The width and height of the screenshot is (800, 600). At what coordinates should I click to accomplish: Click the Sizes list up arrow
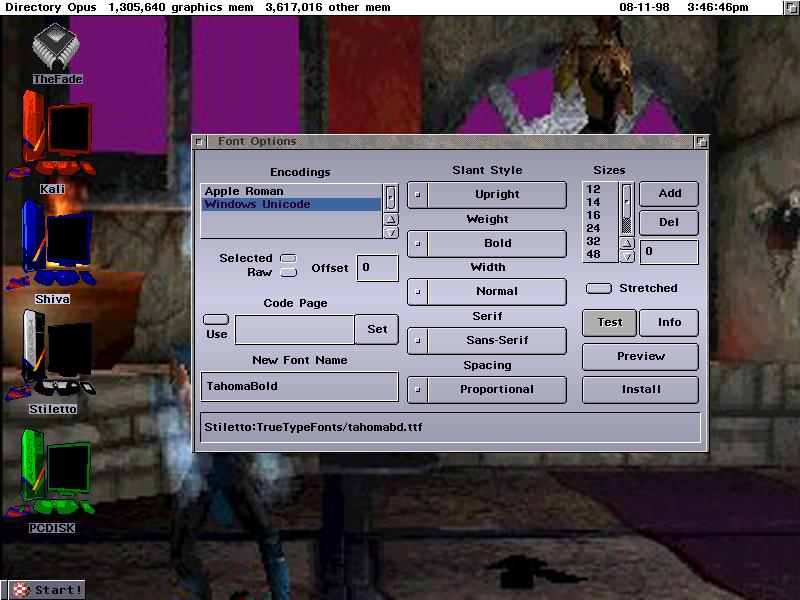[x=627, y=243]
